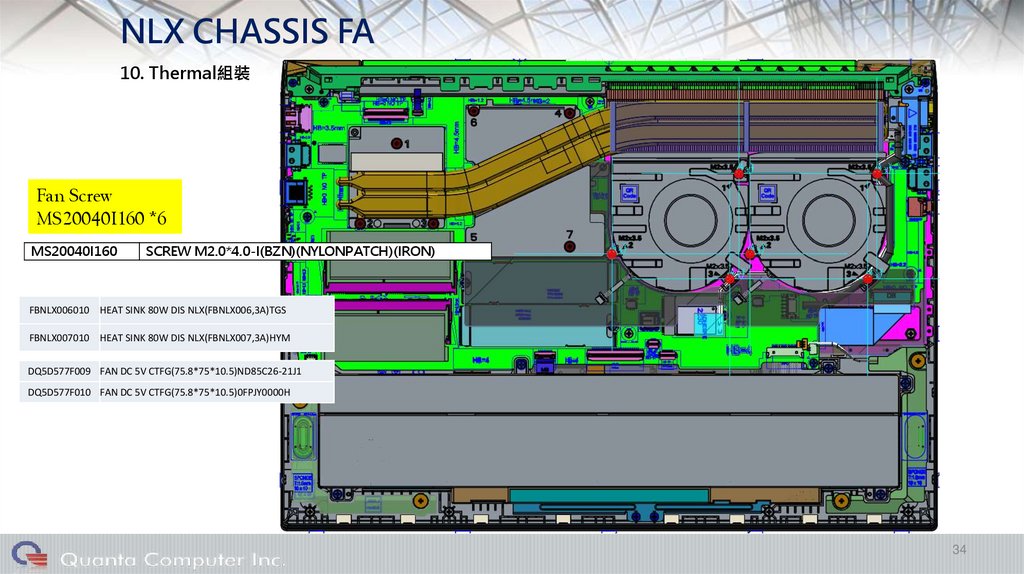Select the subtitle 10. Thermal組裝
This screenshot has height=574, width=1024.
(x=185, y=72)
